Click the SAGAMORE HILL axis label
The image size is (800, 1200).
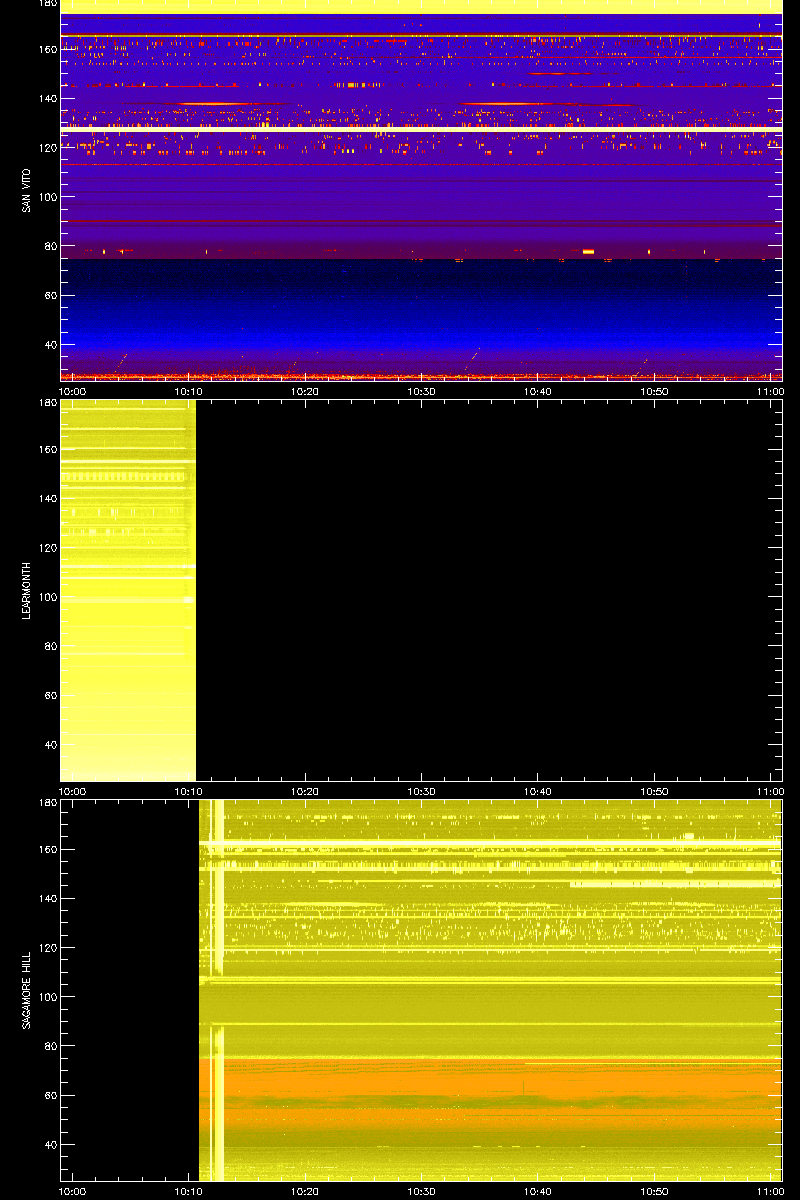[27, 990]
